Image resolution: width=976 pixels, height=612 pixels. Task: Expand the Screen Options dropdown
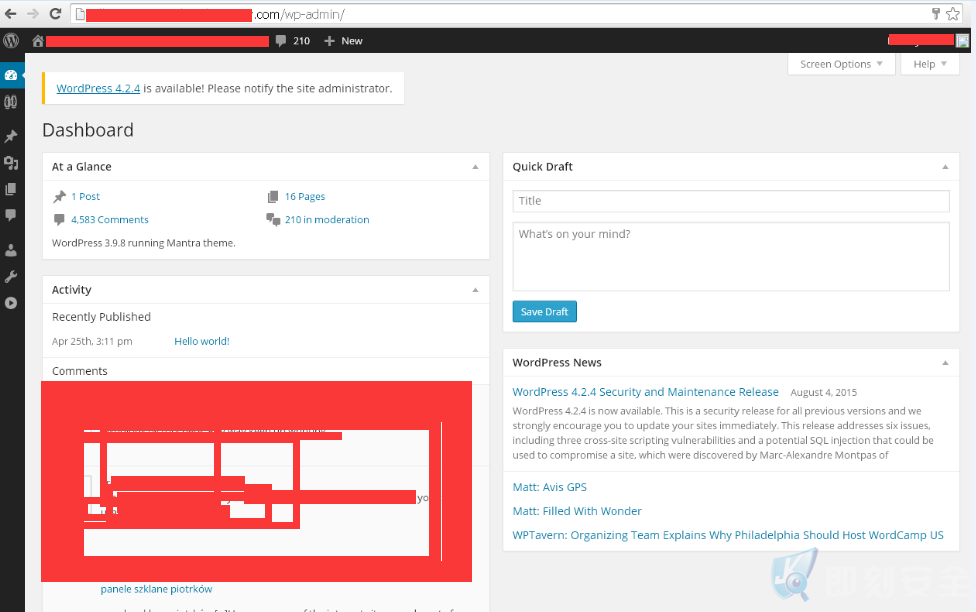click(841, 64)
